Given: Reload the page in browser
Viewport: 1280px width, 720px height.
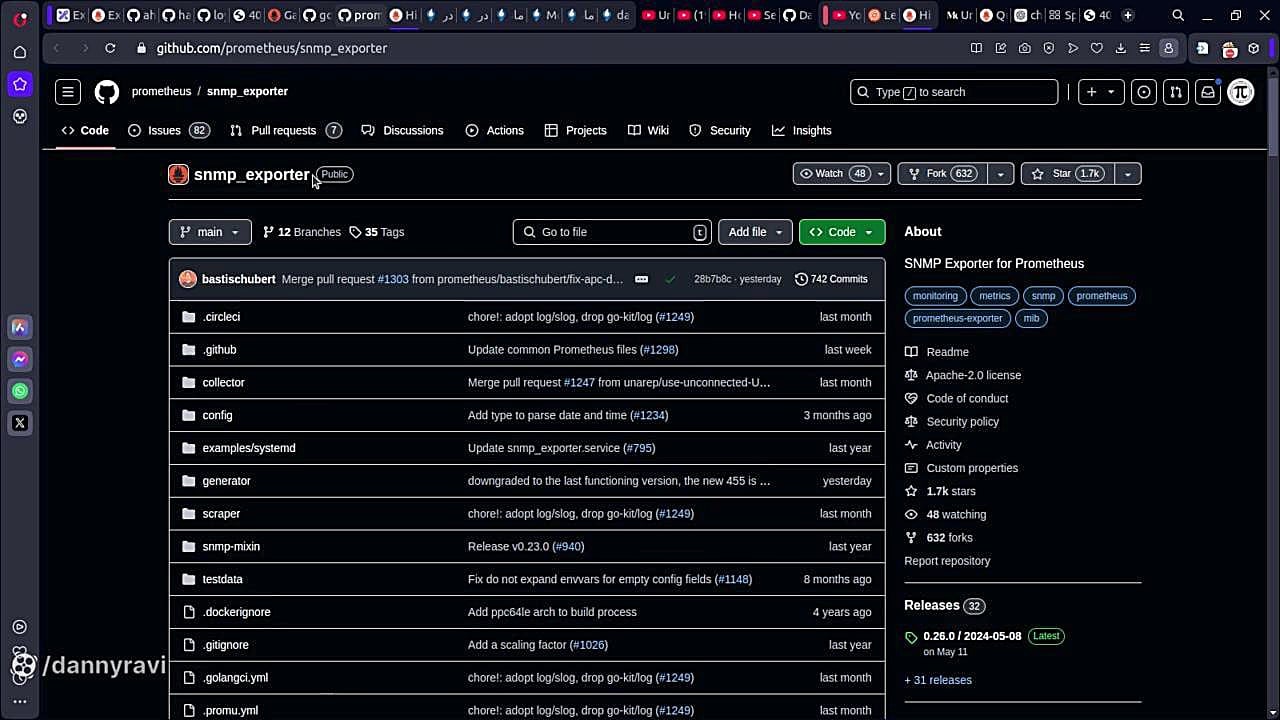Looking at the screenshot, I should click(110, 48).
